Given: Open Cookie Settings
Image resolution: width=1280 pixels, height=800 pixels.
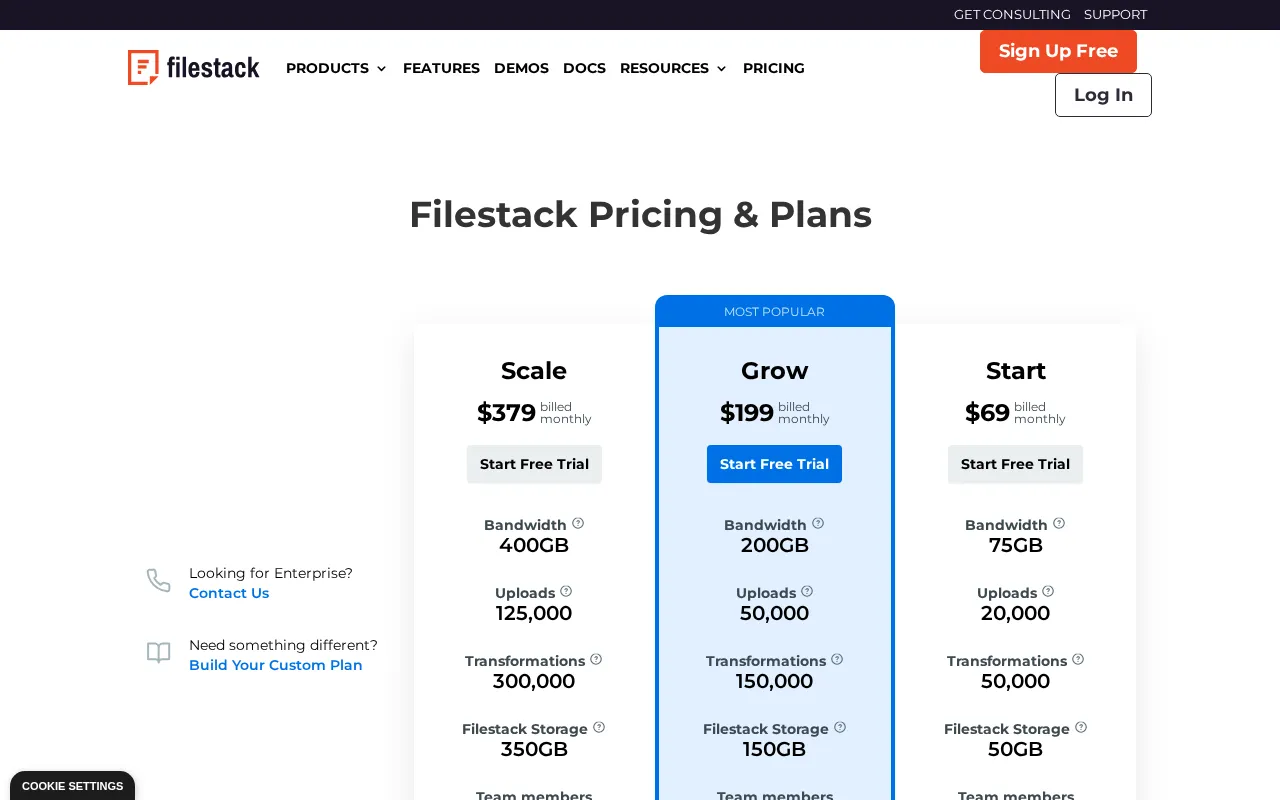Looking at the screenshot, I should coord(72,786).
